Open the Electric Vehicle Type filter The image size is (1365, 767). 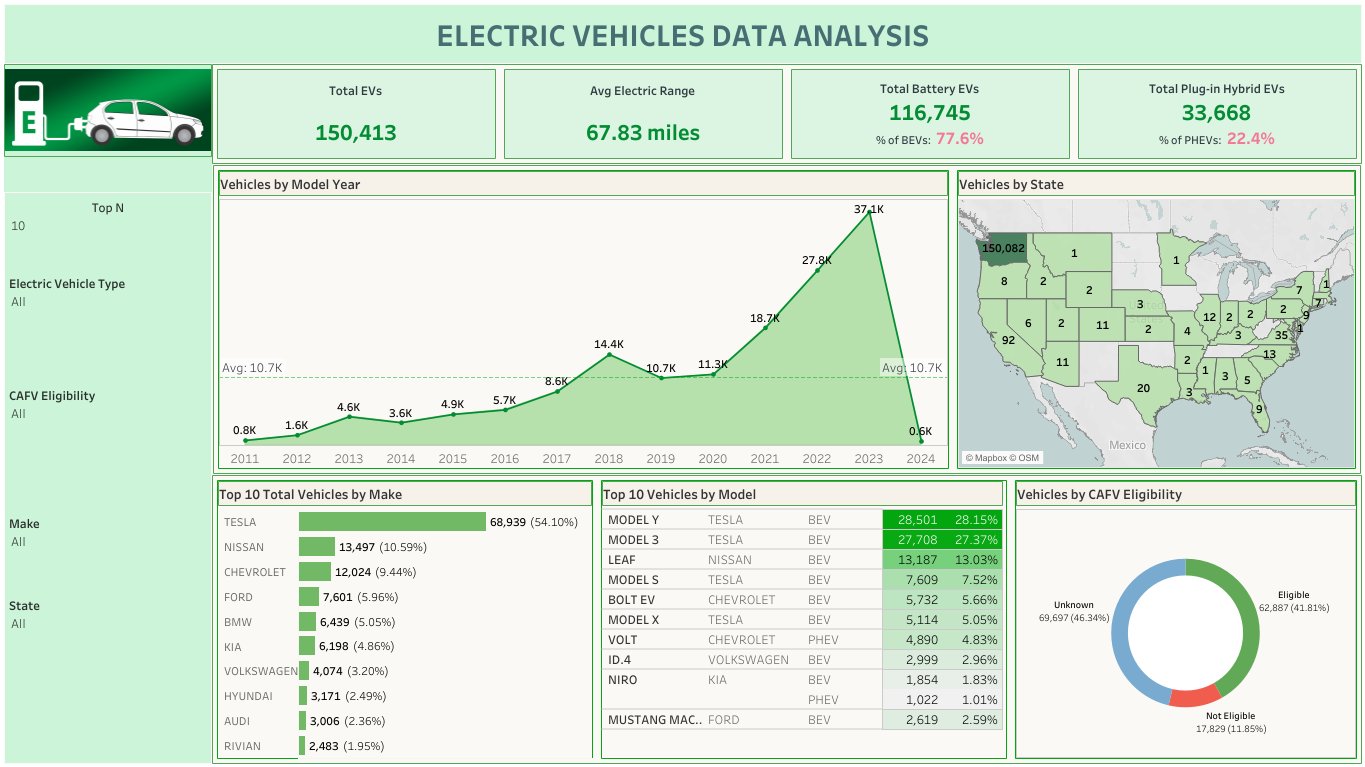[108, 302]
